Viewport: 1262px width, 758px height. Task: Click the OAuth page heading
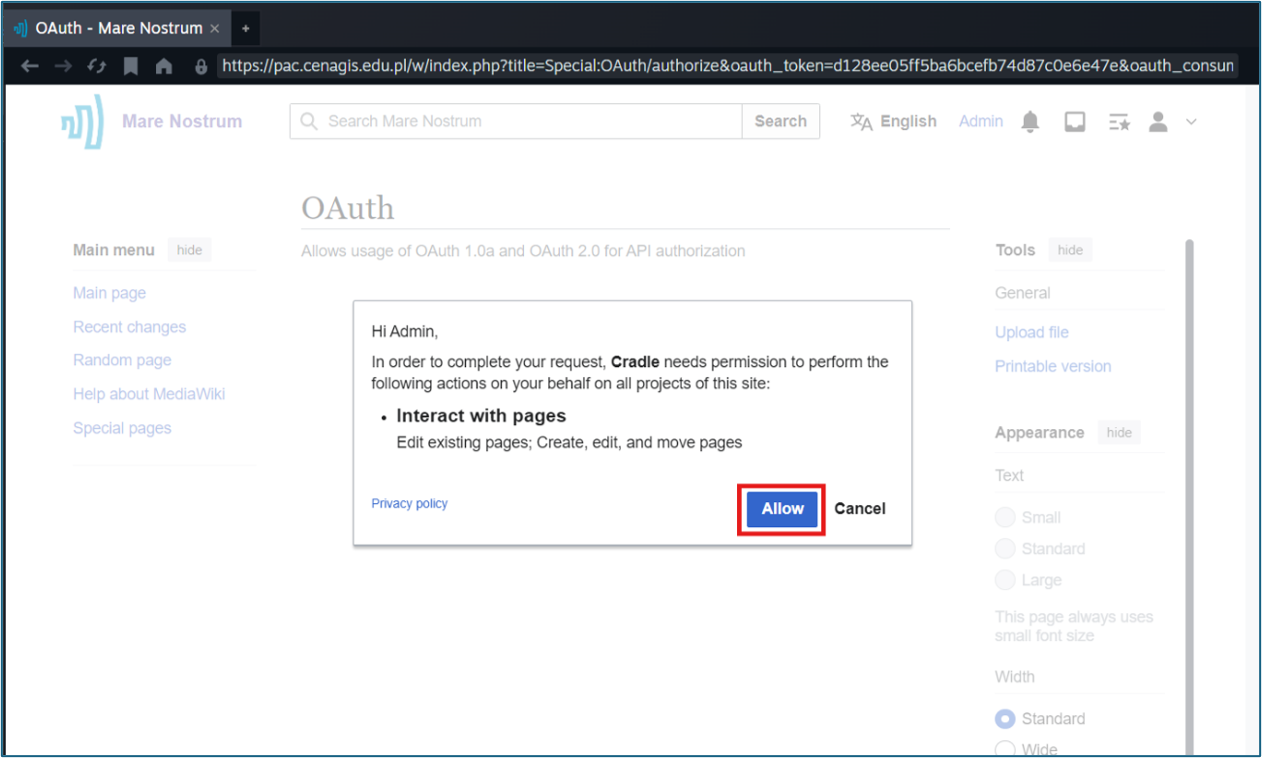point(348,208)
